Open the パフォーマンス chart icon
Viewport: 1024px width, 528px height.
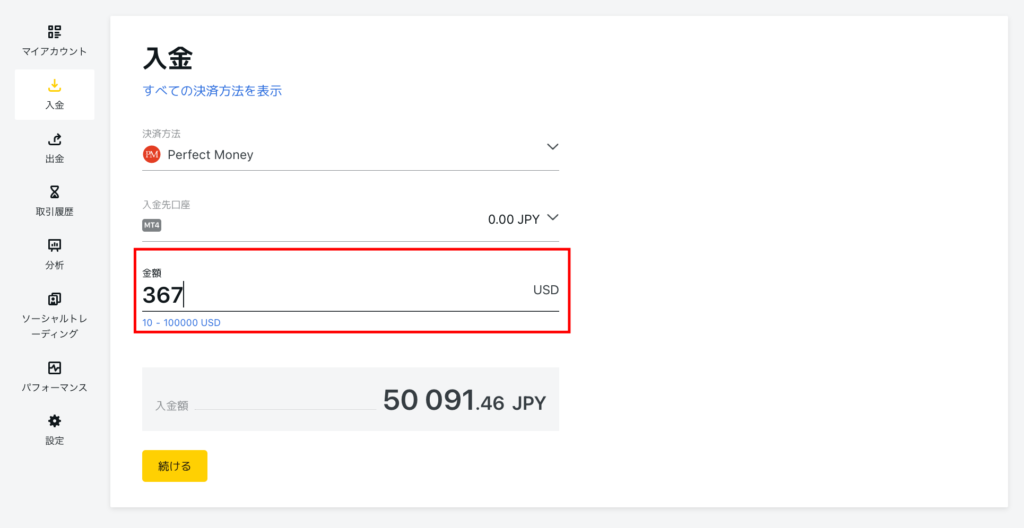[x=55, y=367]
